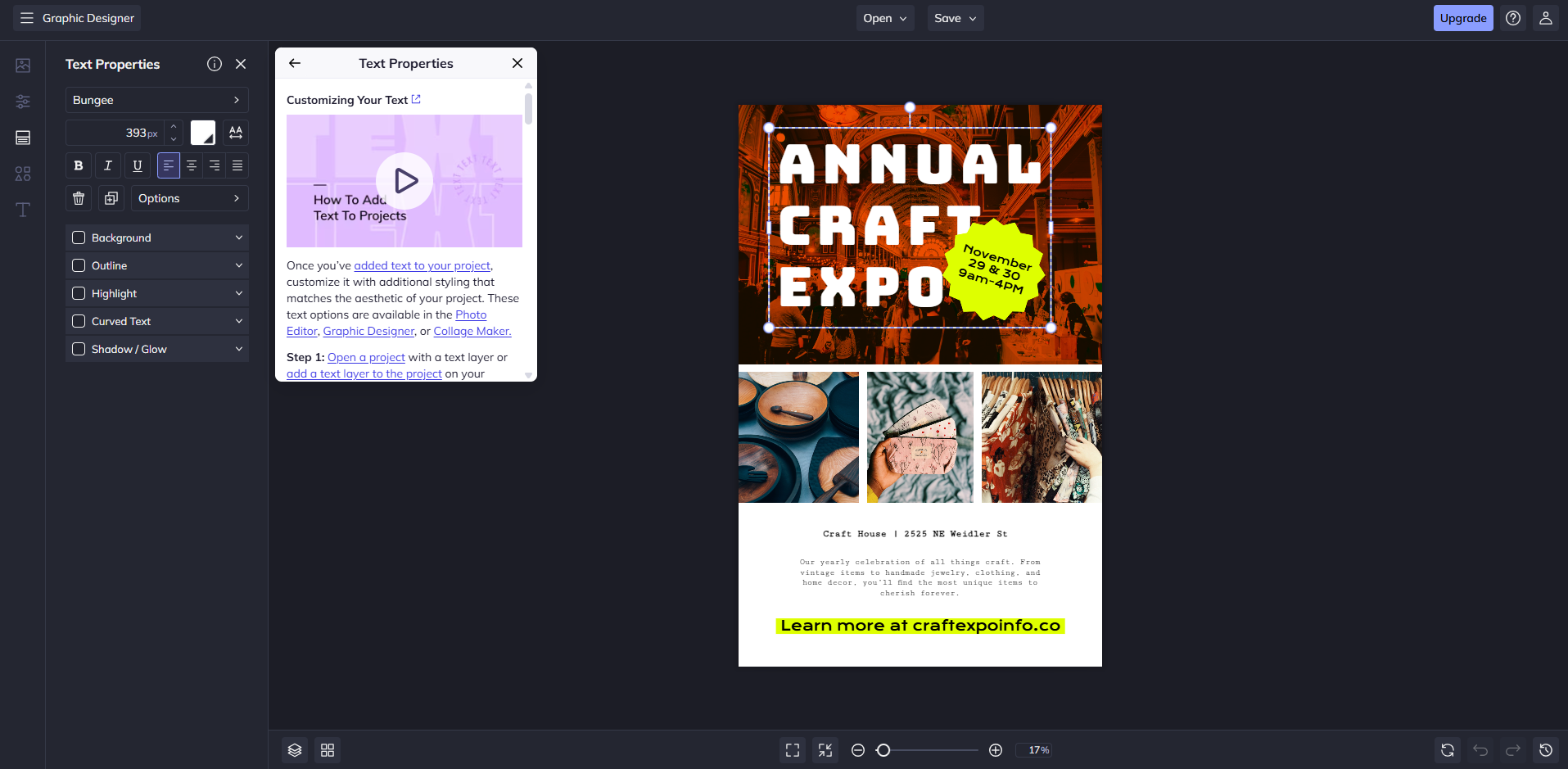Fit canvas to screen icon
The height and width of the screenshot is (769, 1568).
coord(793,750)
